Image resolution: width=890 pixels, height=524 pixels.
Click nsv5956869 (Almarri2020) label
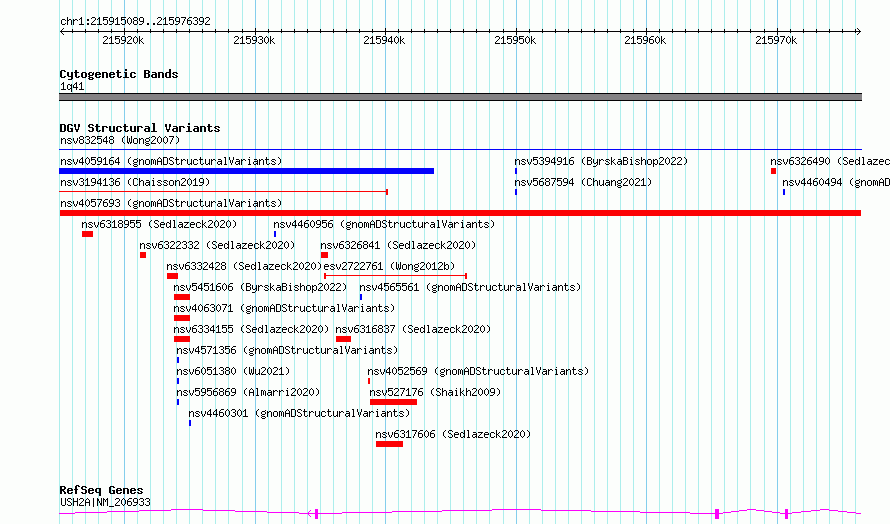click(248, 392)
